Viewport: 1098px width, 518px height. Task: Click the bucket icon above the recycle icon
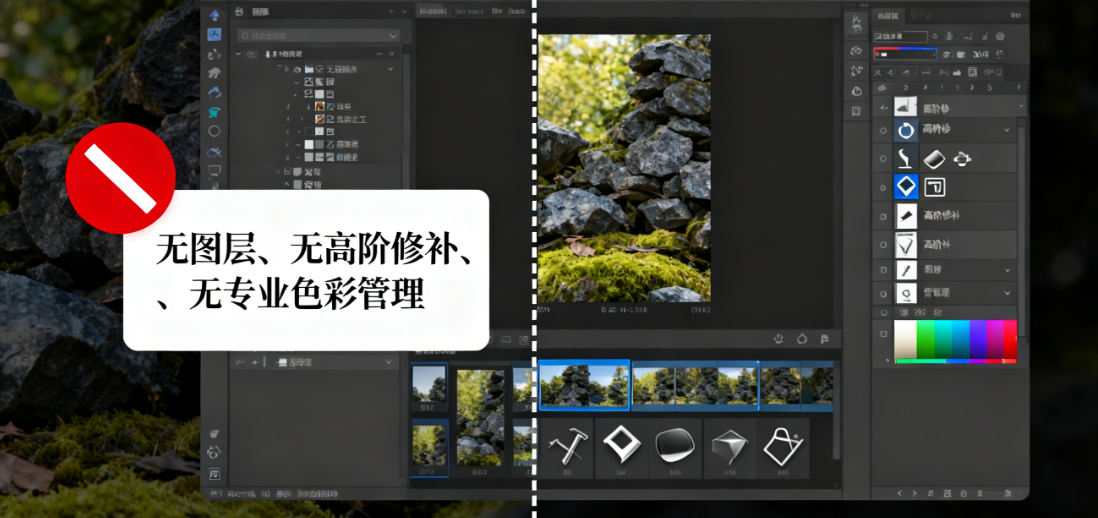point(214,434)
